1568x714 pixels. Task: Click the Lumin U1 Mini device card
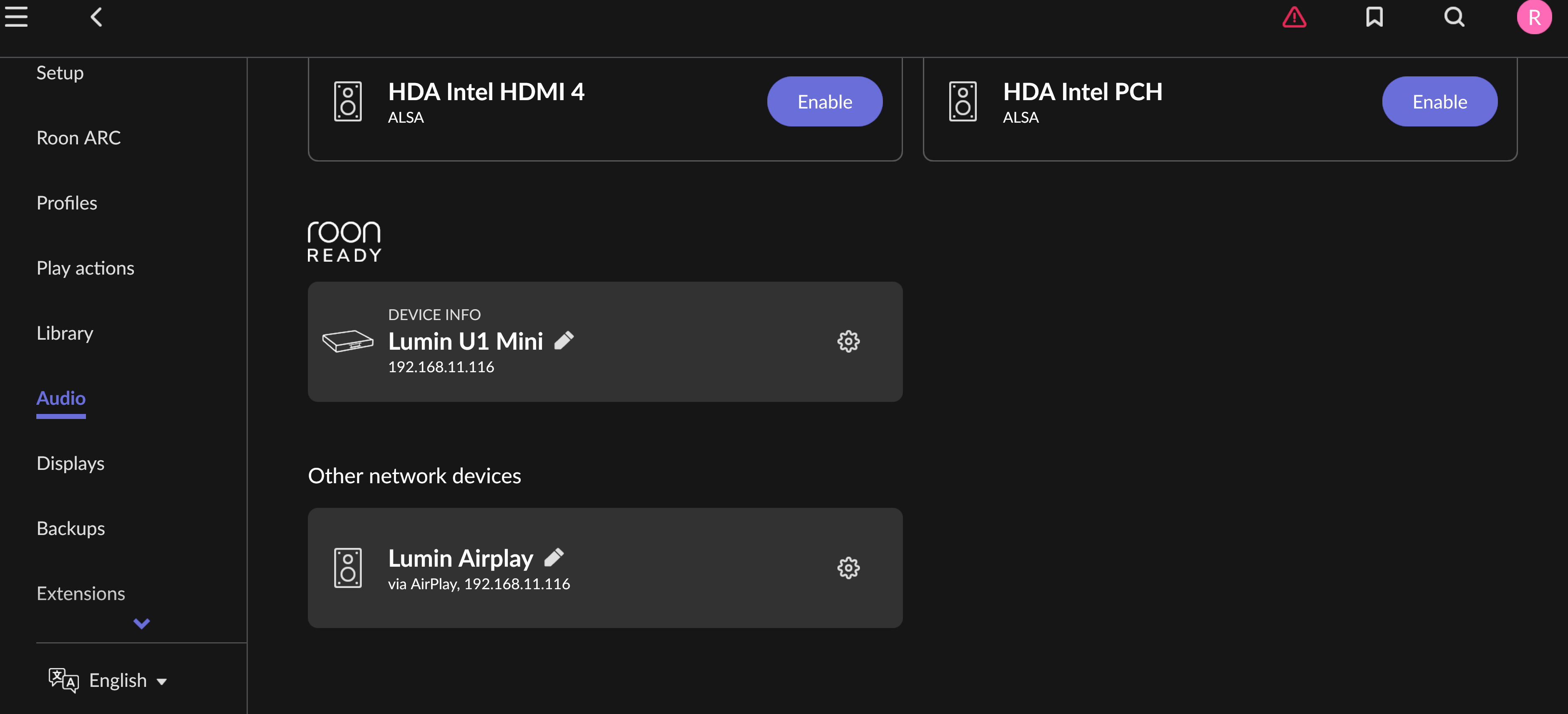tap(670, 365)
